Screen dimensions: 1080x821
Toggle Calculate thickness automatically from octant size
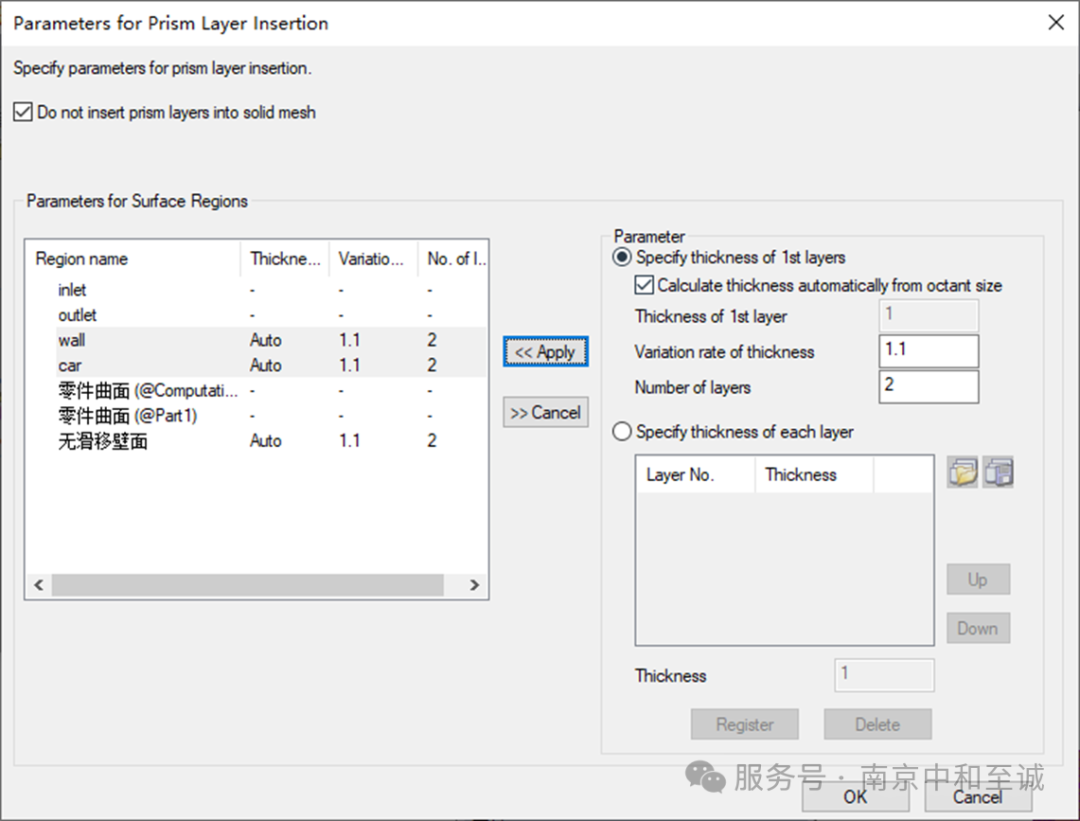(644, 285)
